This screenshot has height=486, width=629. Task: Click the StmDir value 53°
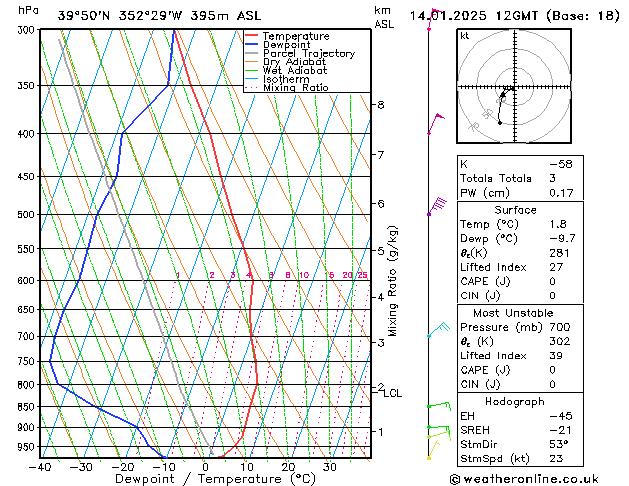558,444
